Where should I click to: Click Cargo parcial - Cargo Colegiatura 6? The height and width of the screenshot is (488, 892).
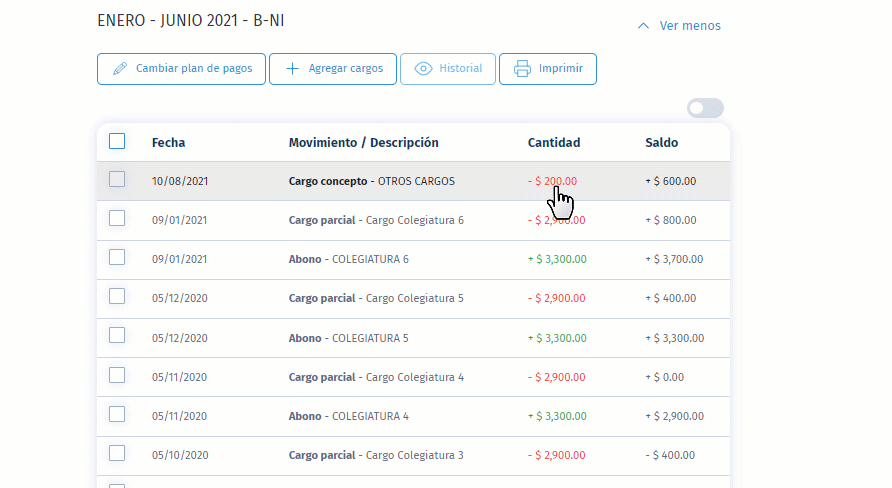[376, 220]
